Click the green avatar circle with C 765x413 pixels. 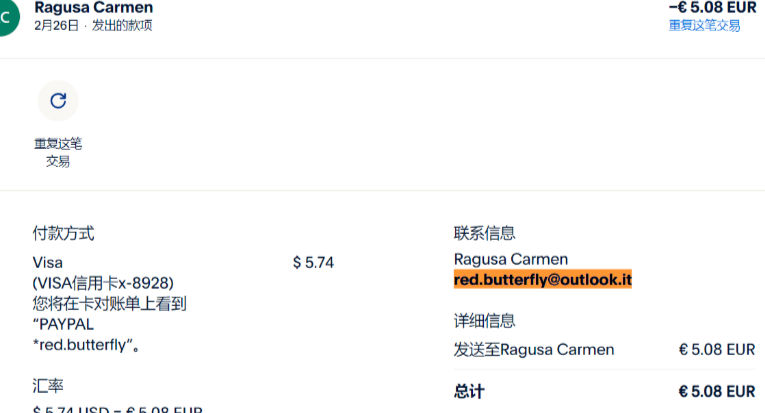point(6,18)
